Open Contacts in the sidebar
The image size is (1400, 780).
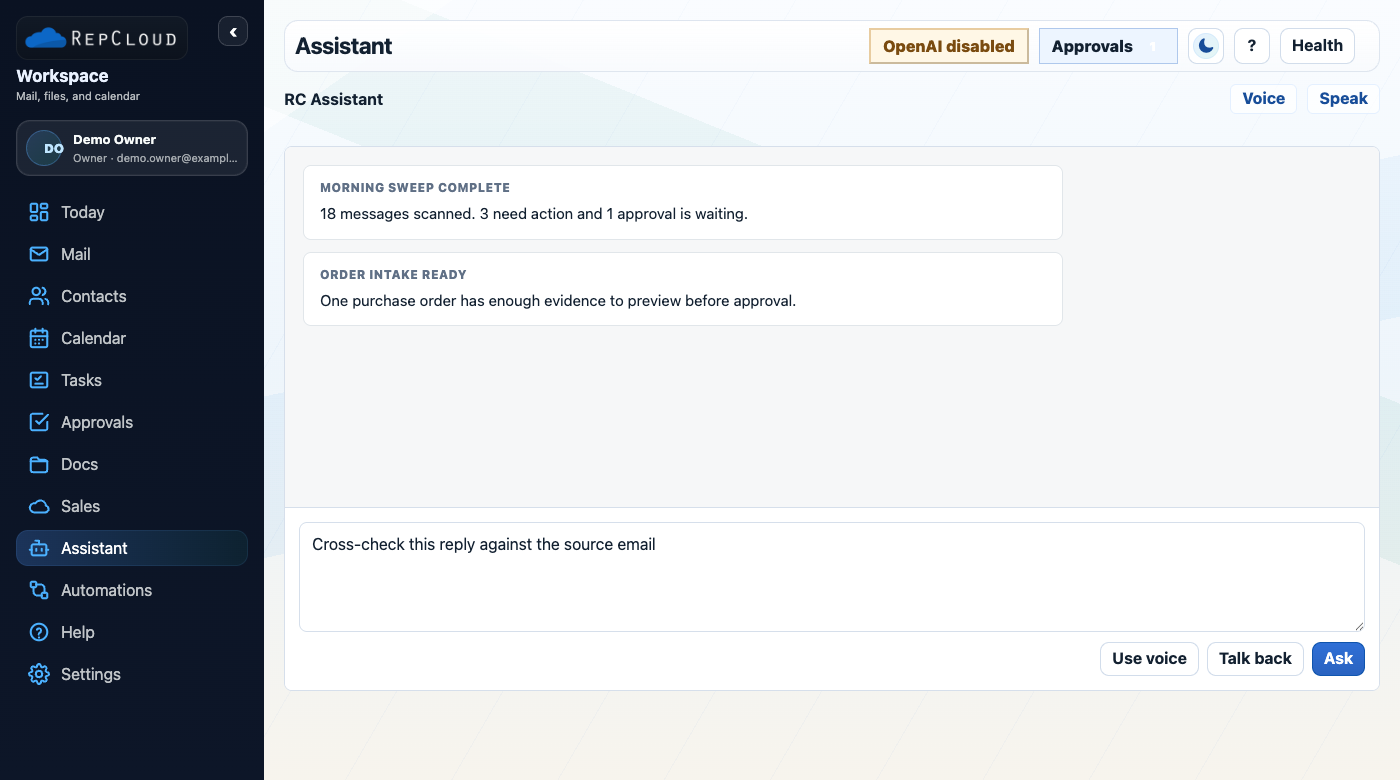pyautogui.click(x=132, y=296)
